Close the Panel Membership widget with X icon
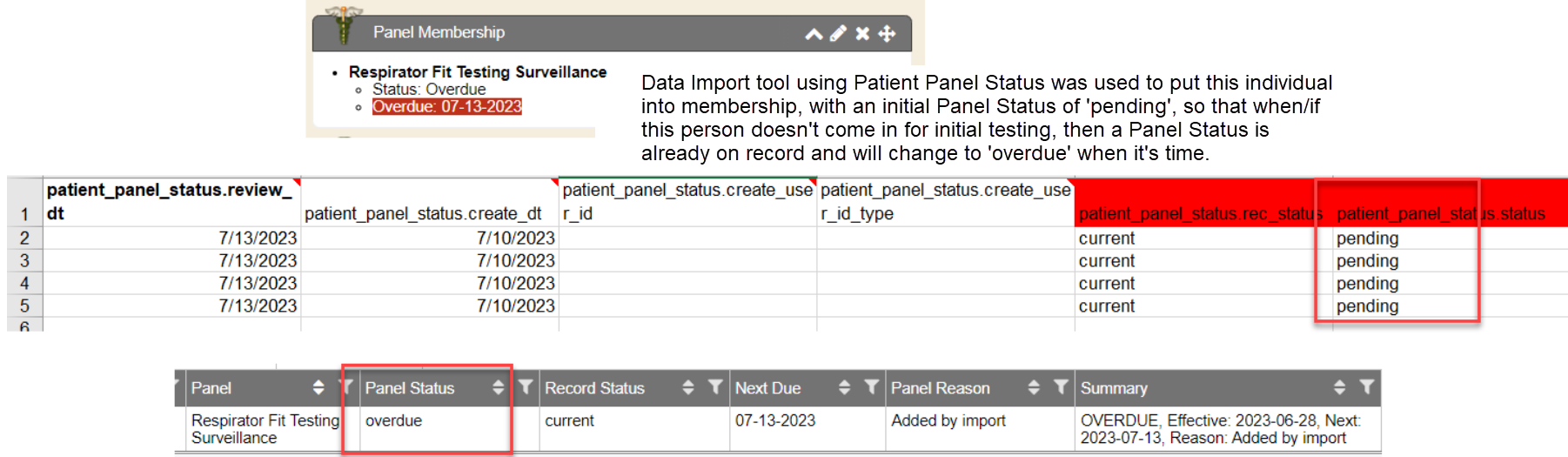Image resolution: width=1568 pixels, height=457 pixels. point(862,34)
